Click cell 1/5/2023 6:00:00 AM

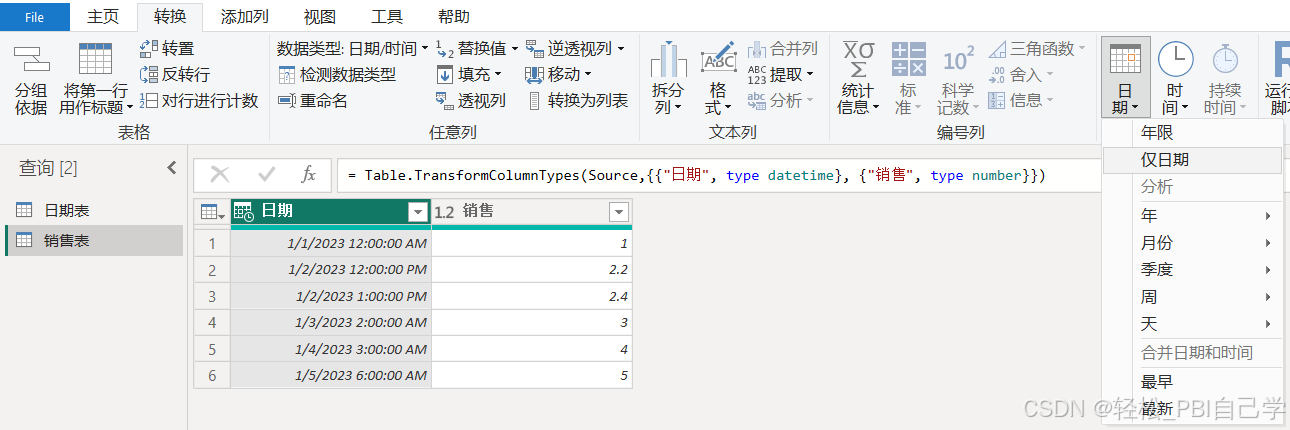point(331,375)
